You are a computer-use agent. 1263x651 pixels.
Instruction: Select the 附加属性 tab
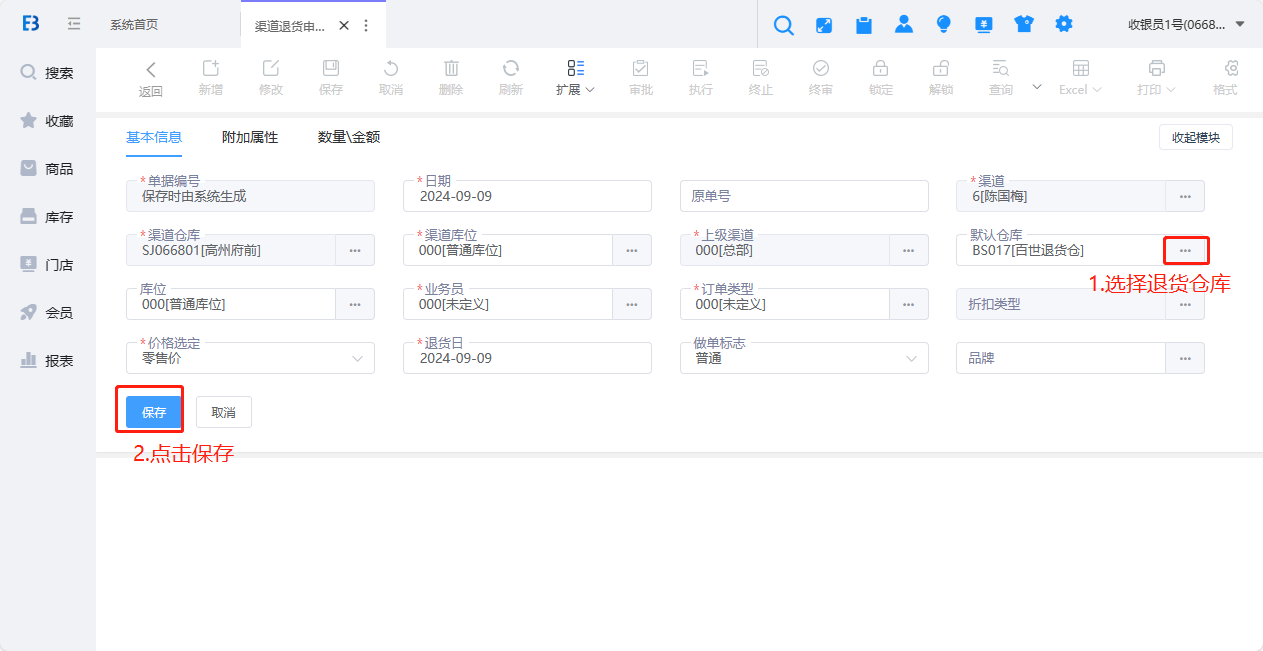coord(250,138)
